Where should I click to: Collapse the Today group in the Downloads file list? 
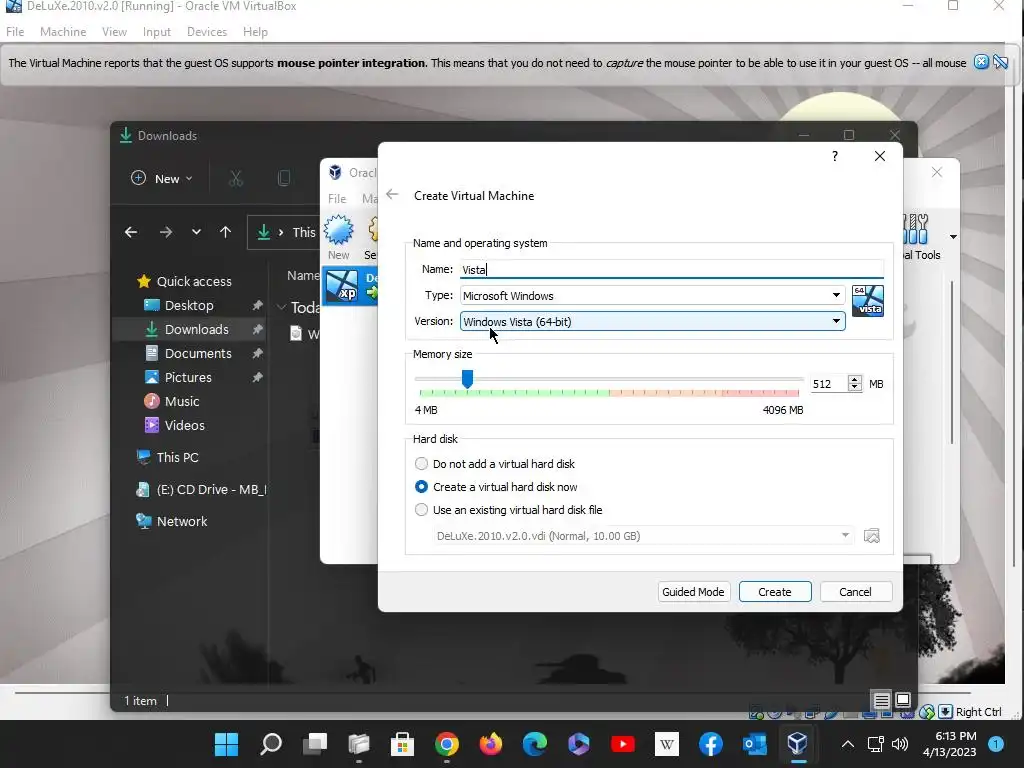coord(281,307)
